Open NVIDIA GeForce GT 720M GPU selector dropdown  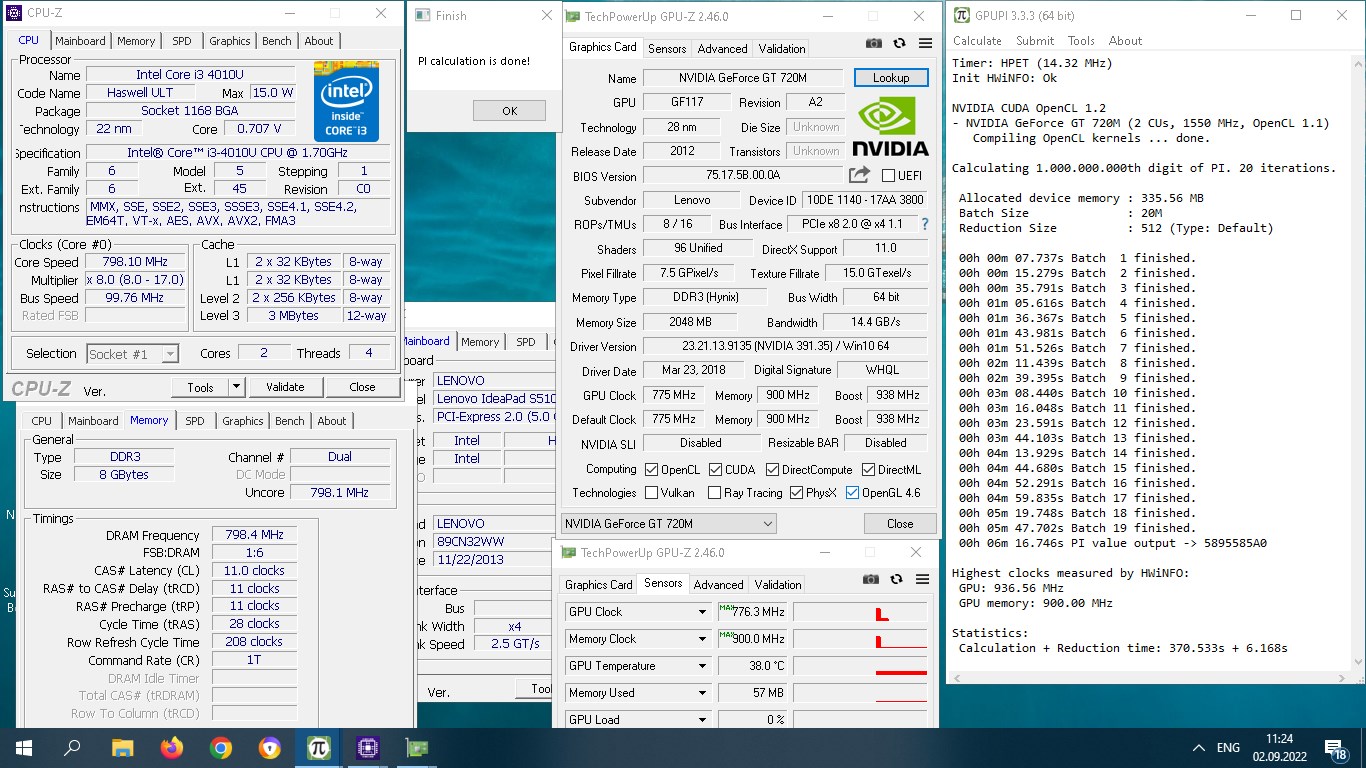click(669, 523)
